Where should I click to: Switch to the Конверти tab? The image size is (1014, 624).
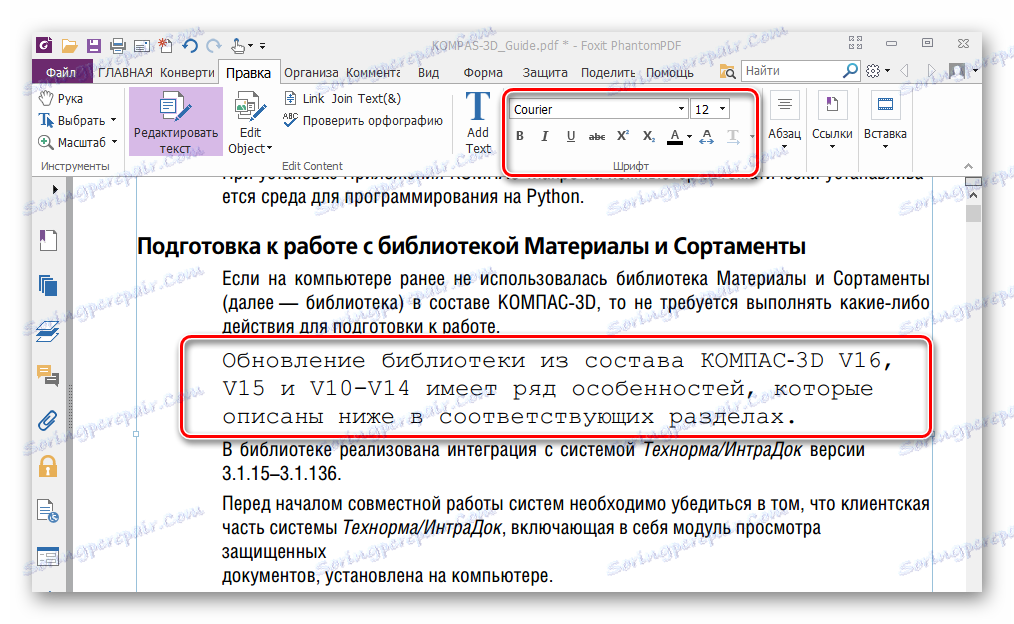(x=187, y=72)
